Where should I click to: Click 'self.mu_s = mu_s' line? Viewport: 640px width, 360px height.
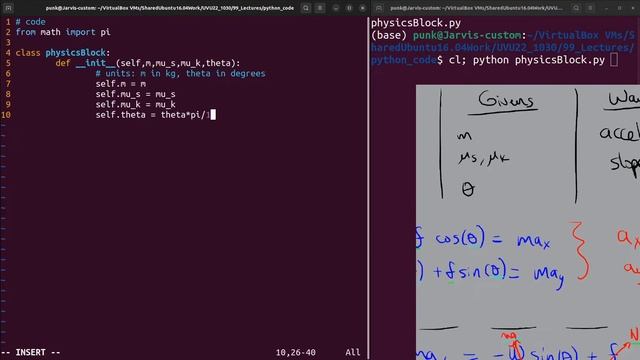[x=136, y=94]
